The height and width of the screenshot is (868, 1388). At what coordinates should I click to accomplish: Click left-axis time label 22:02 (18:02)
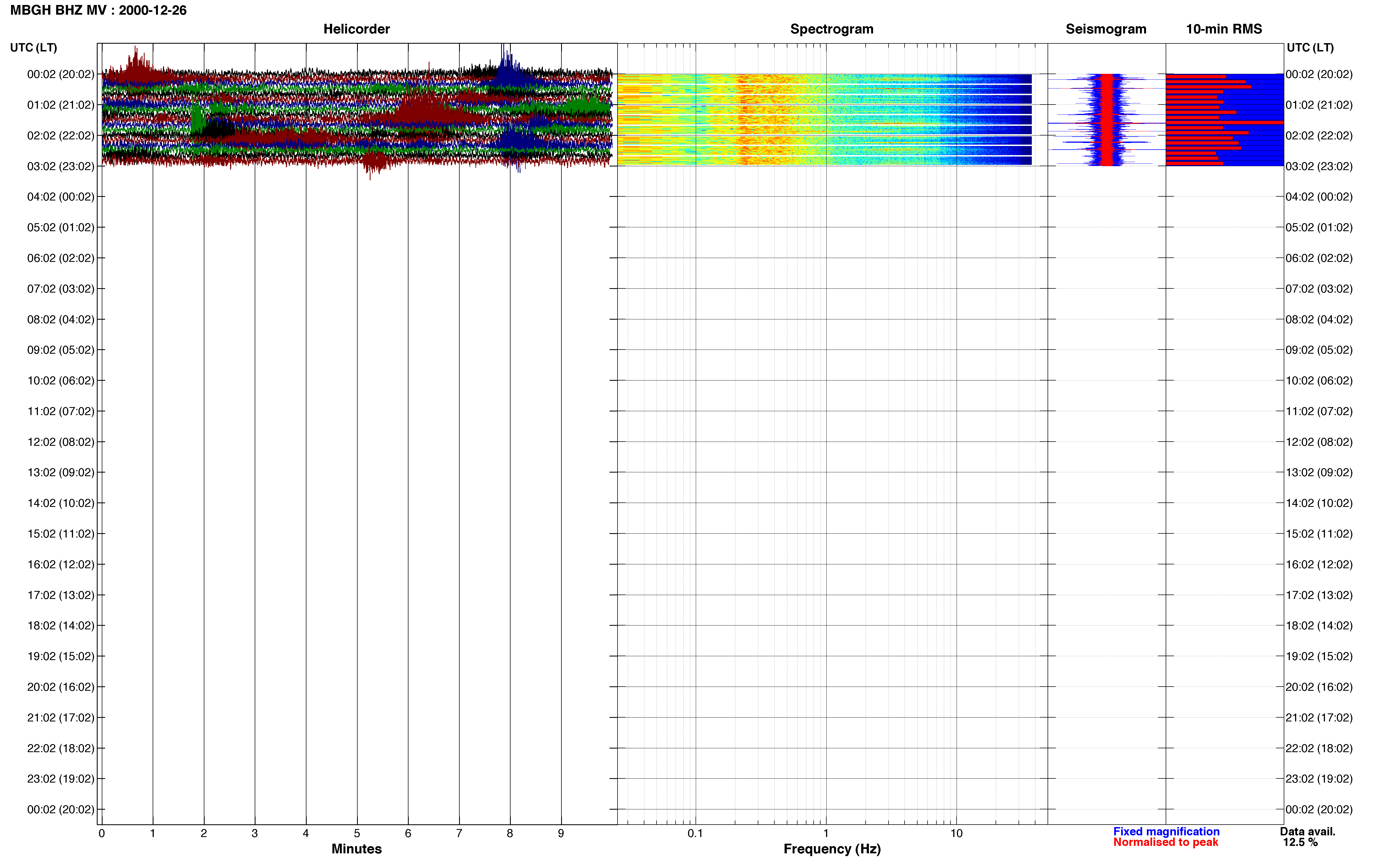click(x=60, y=748)
